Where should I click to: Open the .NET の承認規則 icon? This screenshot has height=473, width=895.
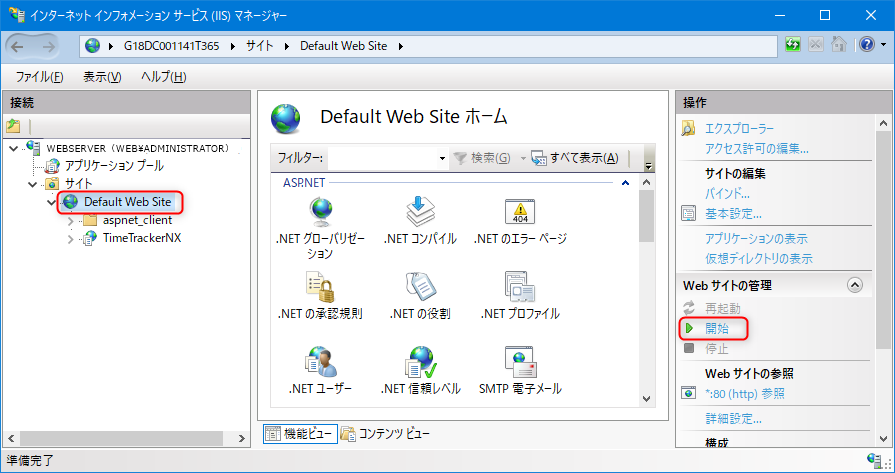click(x=320, y=286)
